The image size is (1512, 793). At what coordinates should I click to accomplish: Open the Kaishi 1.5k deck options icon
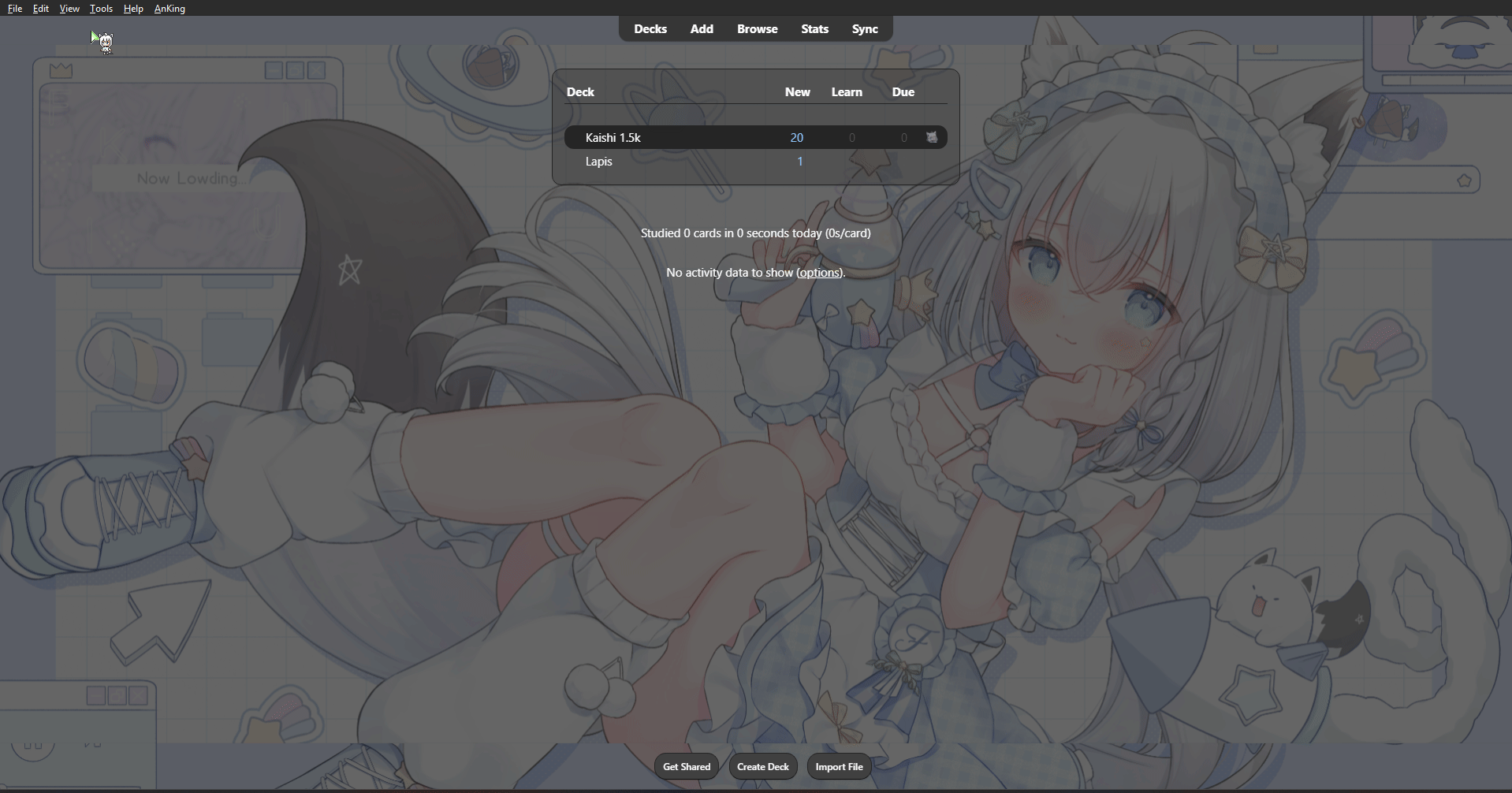click(x=931, y=137)
